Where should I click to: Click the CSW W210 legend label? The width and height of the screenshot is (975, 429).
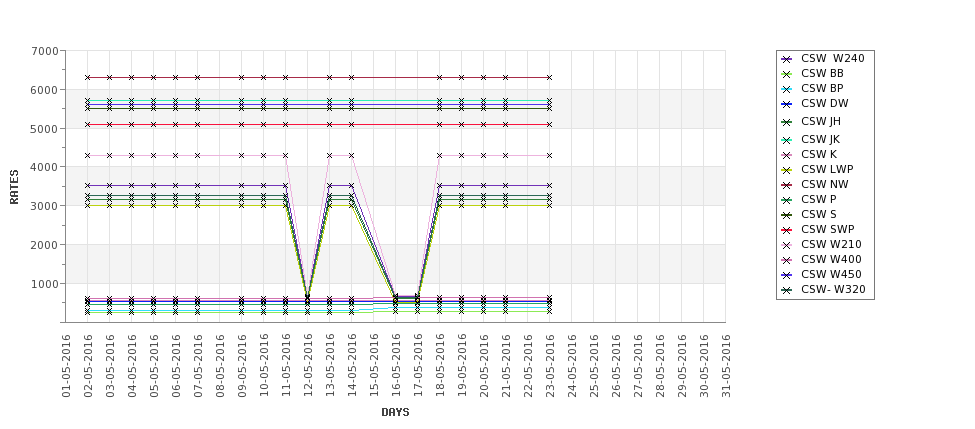pos(831,244)
